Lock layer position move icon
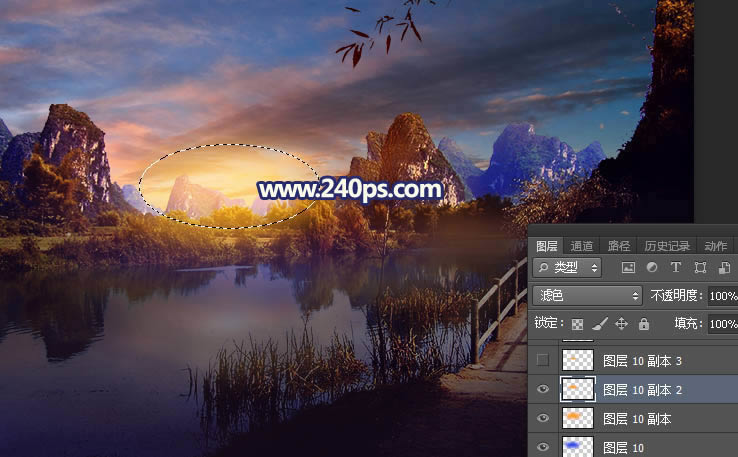 coord(621,324)
